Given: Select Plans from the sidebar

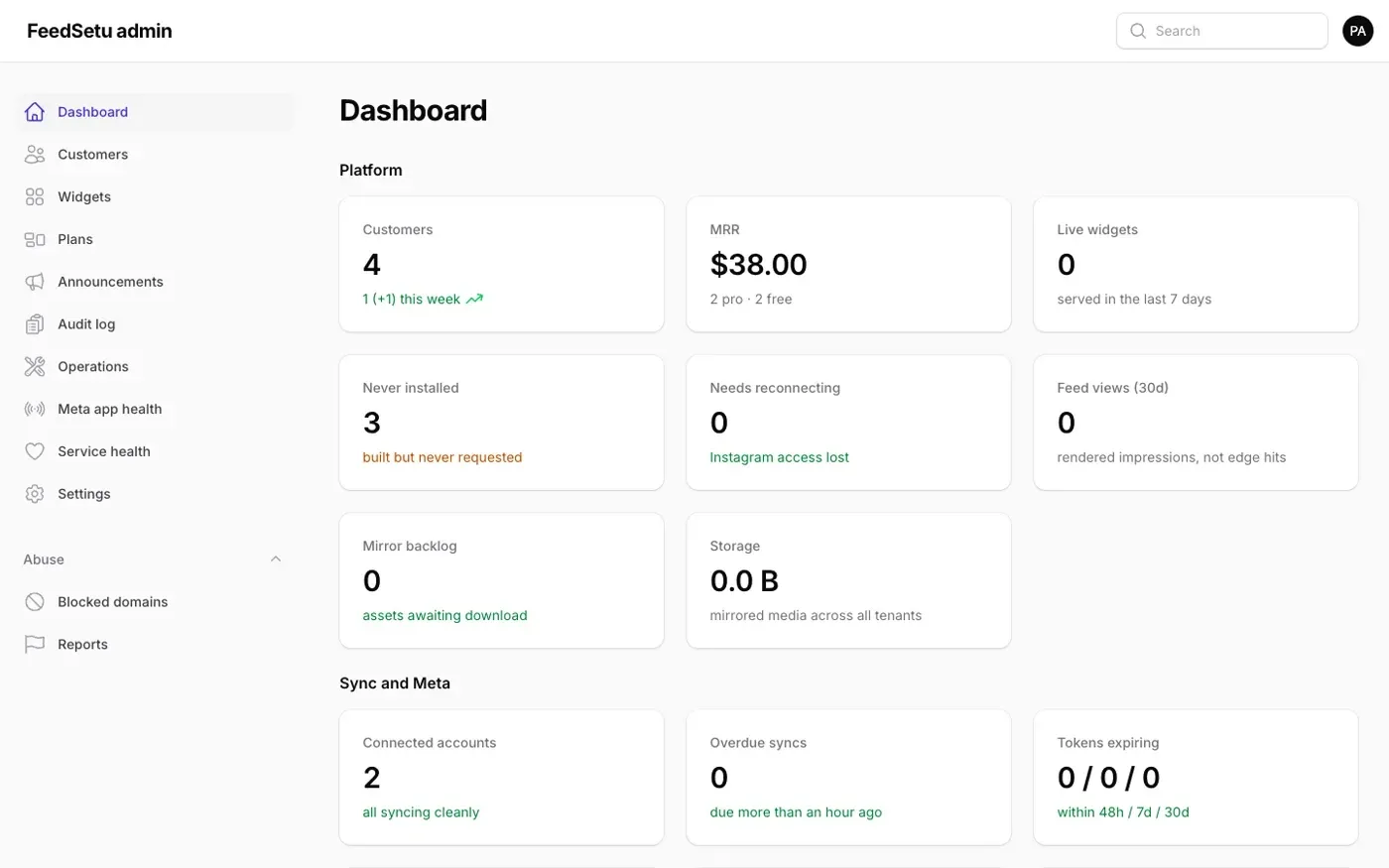Looking at the screenshot, I should 156,239.
